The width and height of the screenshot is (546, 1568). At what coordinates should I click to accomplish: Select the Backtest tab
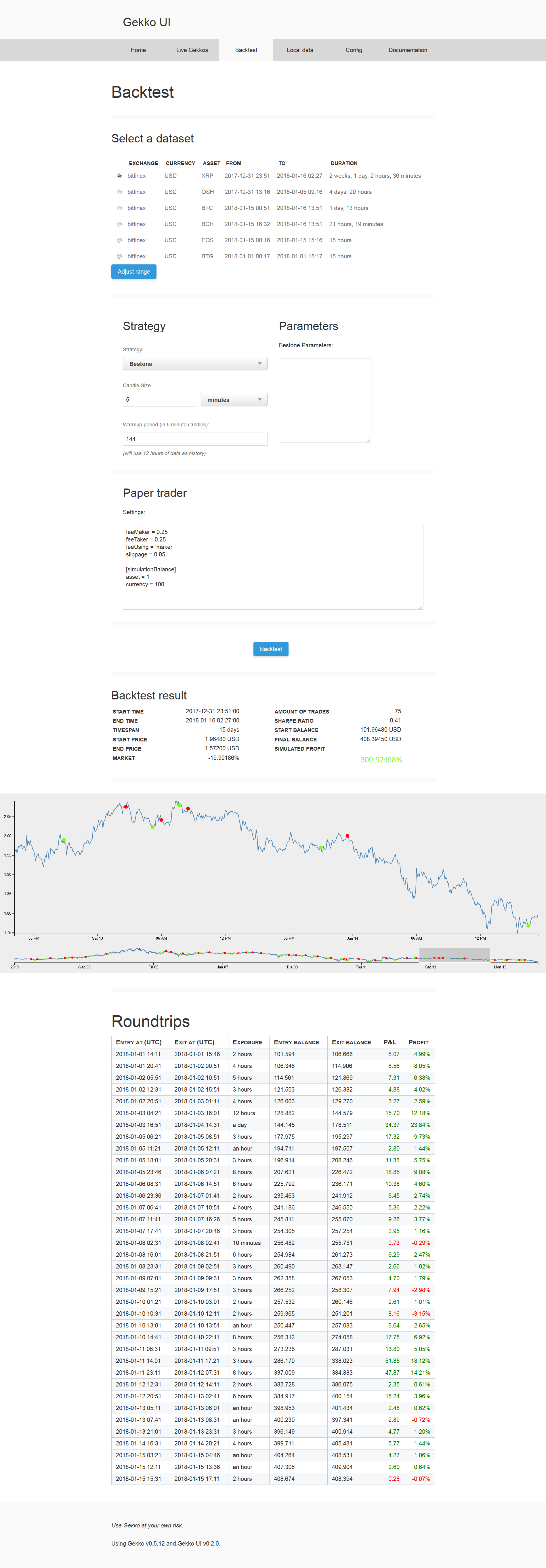pyautogui.click(x=246, y=50)
